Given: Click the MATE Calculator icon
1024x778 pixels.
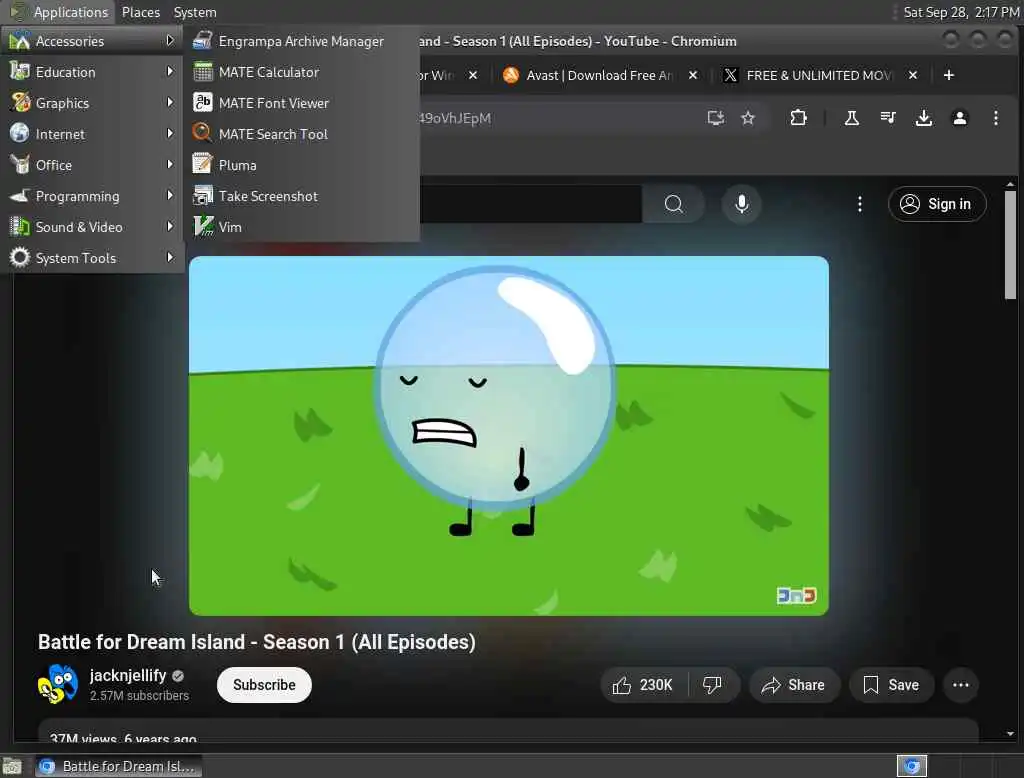Looking at the screenshot, I should 202,72.
